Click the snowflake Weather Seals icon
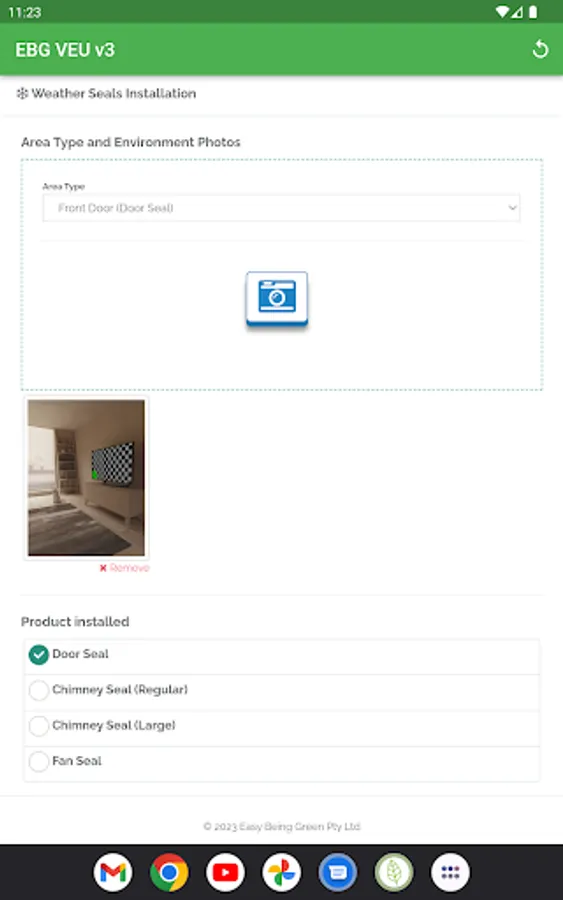Image resolution: width=563 pixels, height=900 pixels. [x=22, y=93]
